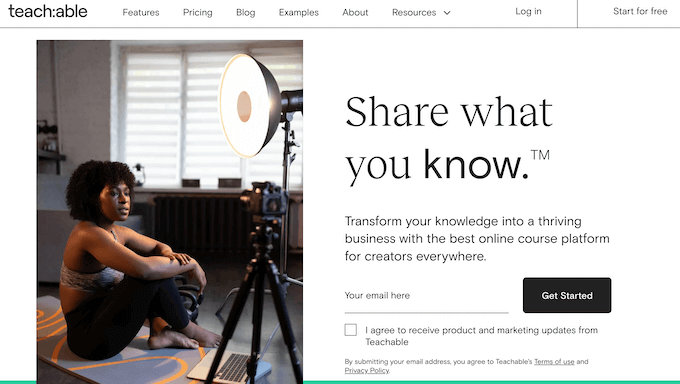Click the Your email here field

point(426,296)
